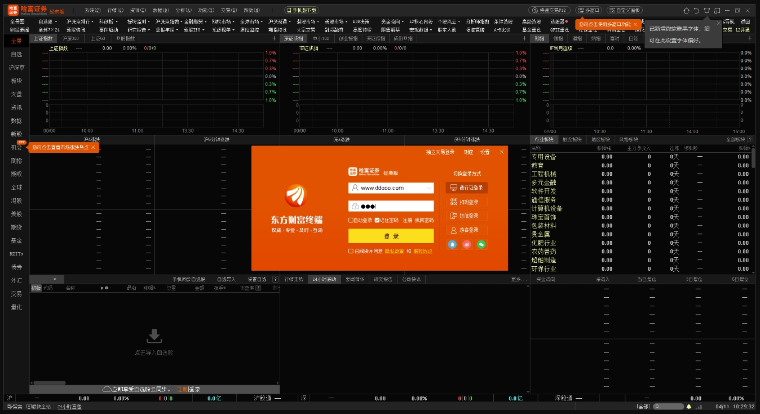Open the 隐私政策 privacy policy link
This screenshot has height=414, width=760.
tap(394, 251)
